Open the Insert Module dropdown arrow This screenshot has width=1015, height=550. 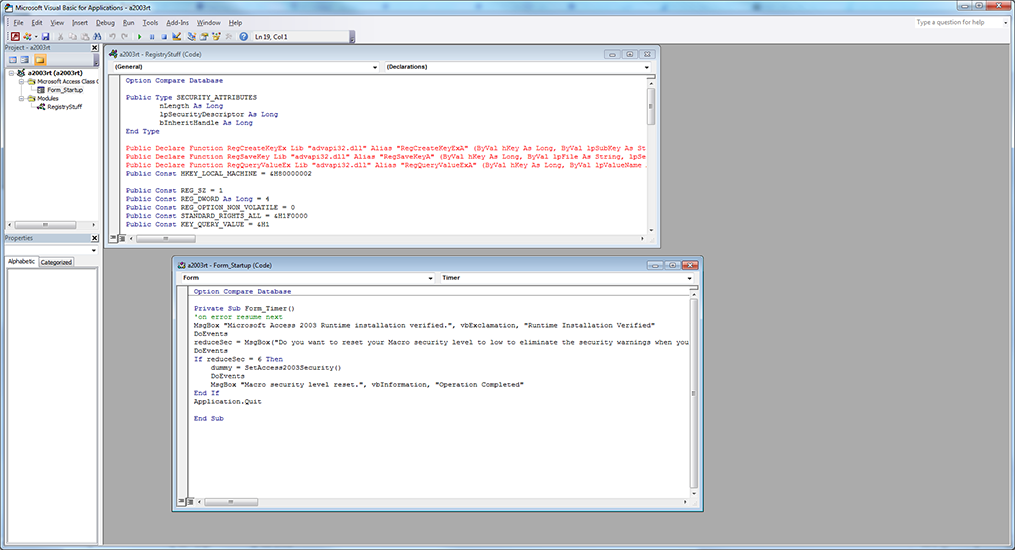(36, 37)
